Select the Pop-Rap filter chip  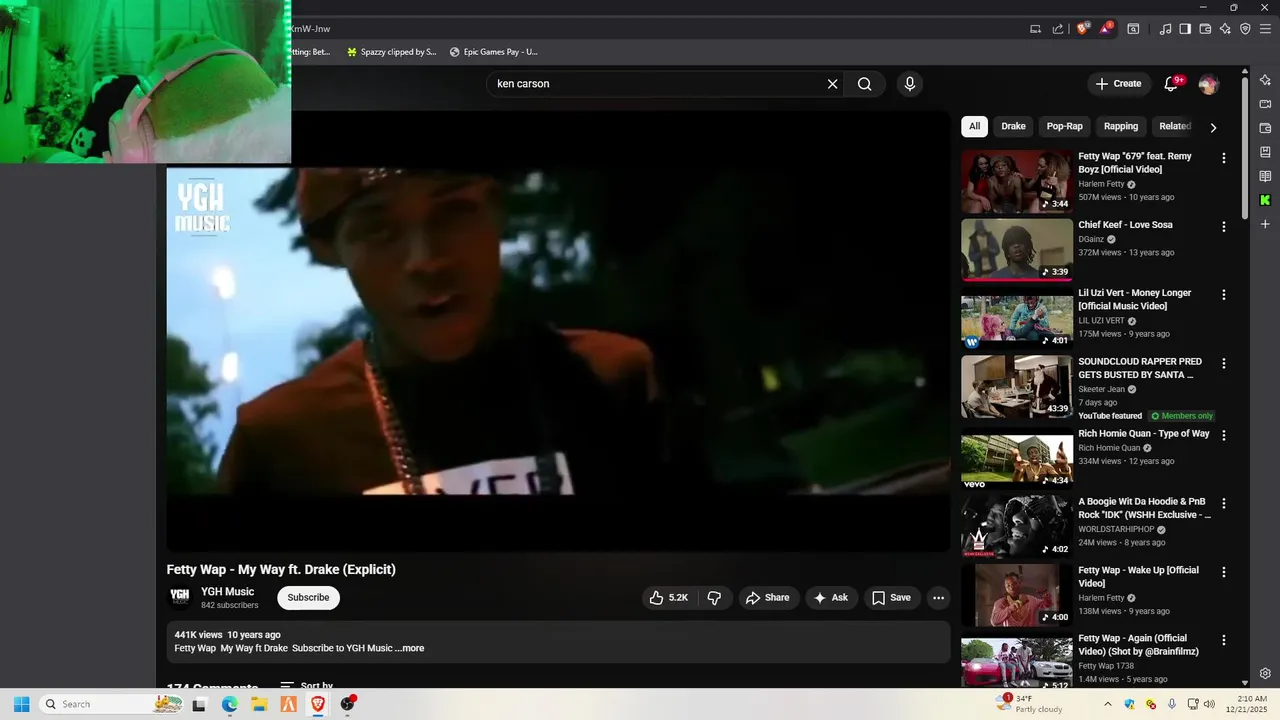point(1064,126)
